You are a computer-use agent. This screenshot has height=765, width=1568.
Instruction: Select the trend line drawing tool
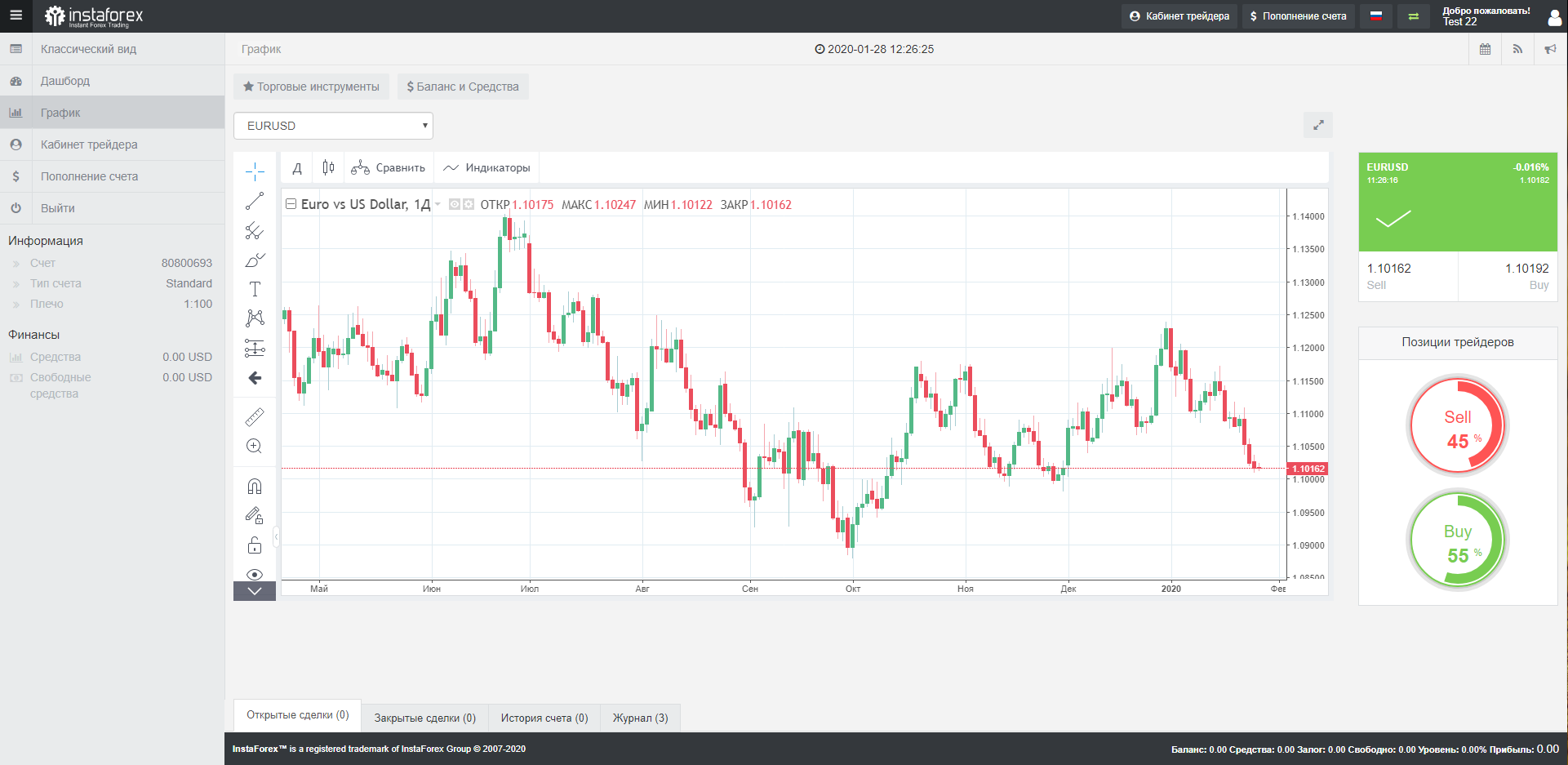click(254, 200)
